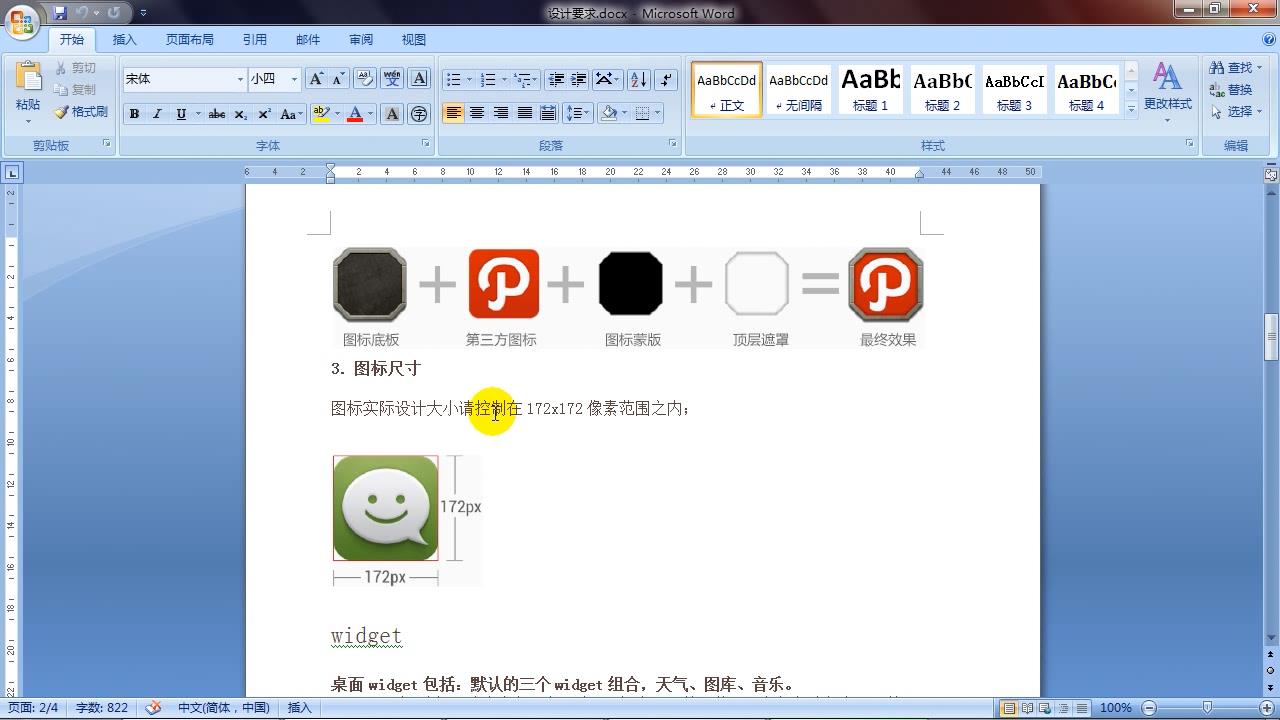Screen dimensions: 1280x720
Task: Save document with quick access save icon
Action: [x=59, y=13]
